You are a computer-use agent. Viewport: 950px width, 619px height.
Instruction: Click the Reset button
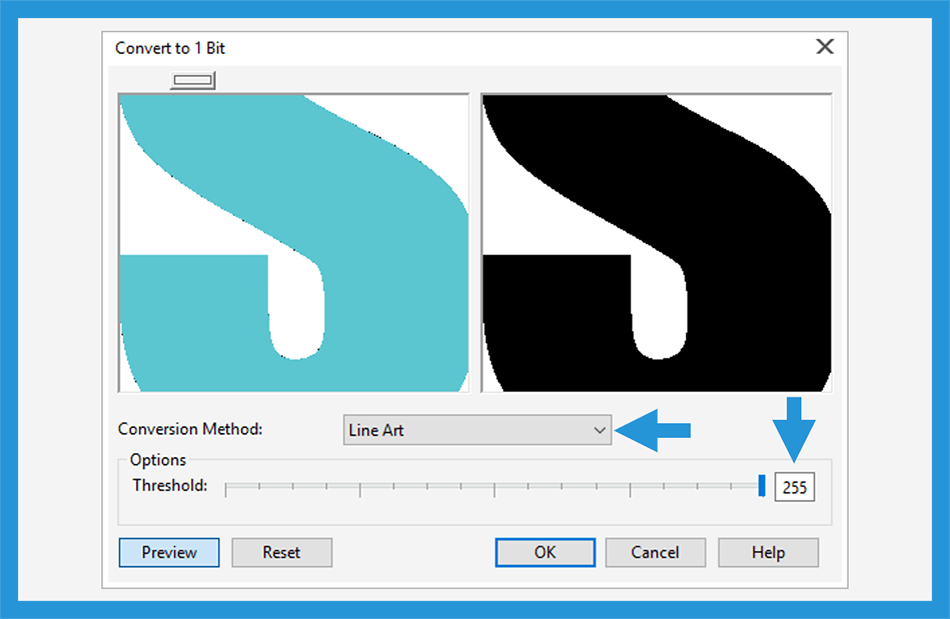pyautogui.click(x=282, y=552)
